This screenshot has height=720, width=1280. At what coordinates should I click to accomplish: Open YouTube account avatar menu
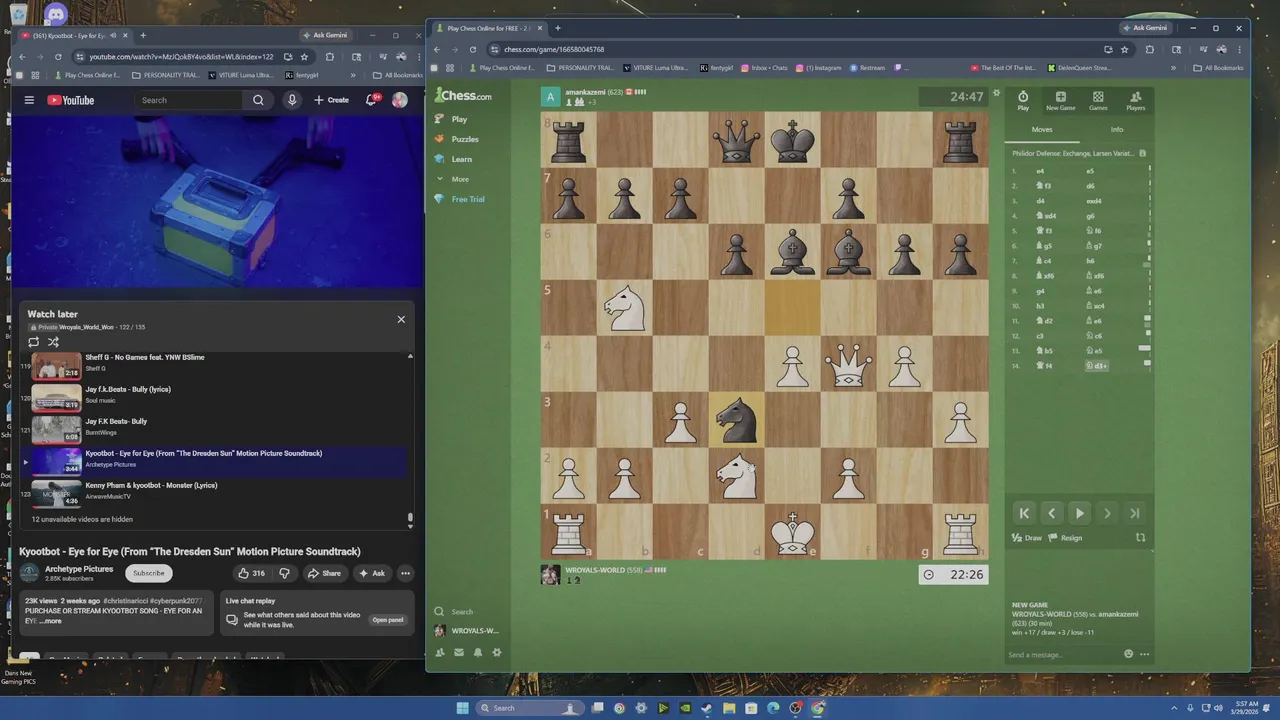click(x=400, y=100)
